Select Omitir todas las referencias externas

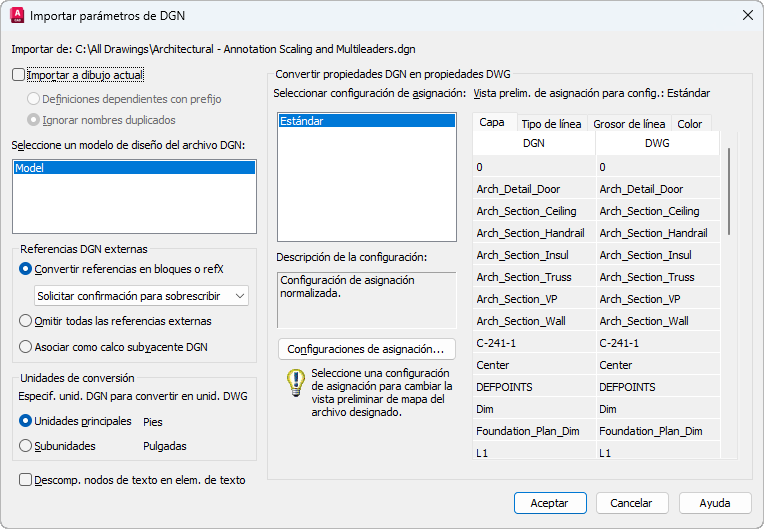point(26,321)
